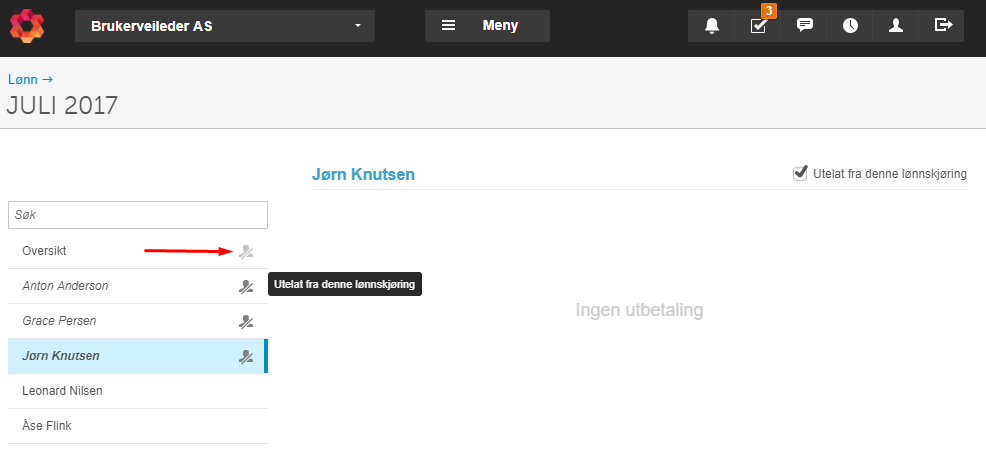Click excluded-user icon in Oversikt row
Image resolution: width=986 pixels, height=474 pixels.
point(246,252)
